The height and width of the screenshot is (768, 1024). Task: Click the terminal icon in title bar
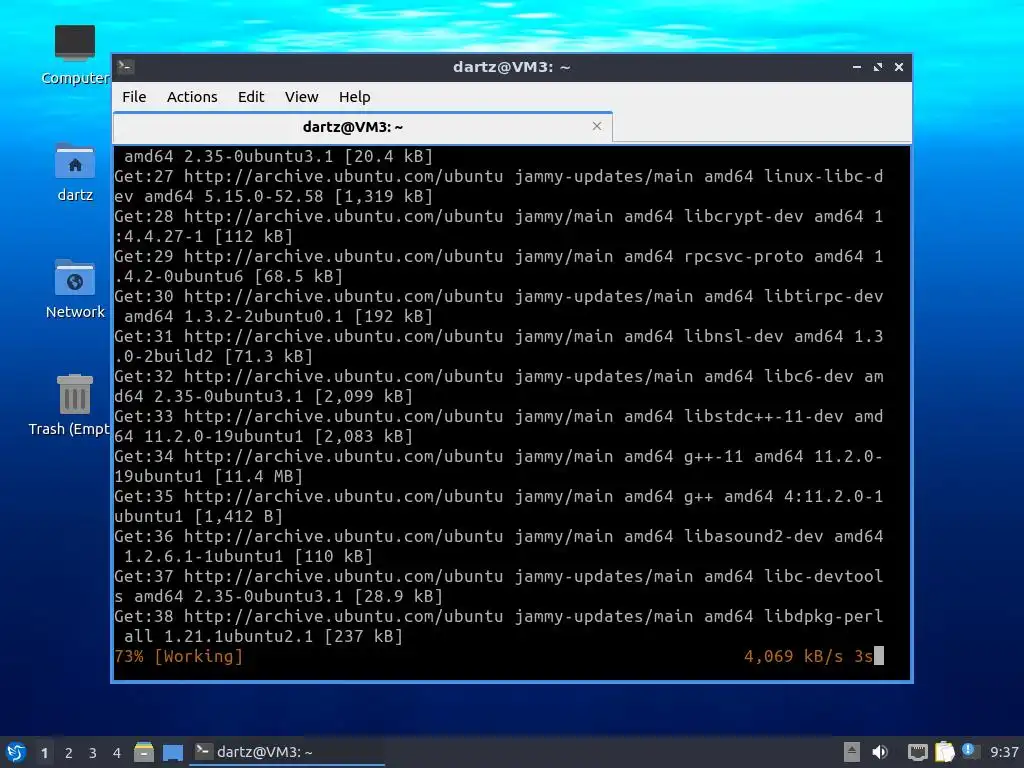tap(126, 66)
